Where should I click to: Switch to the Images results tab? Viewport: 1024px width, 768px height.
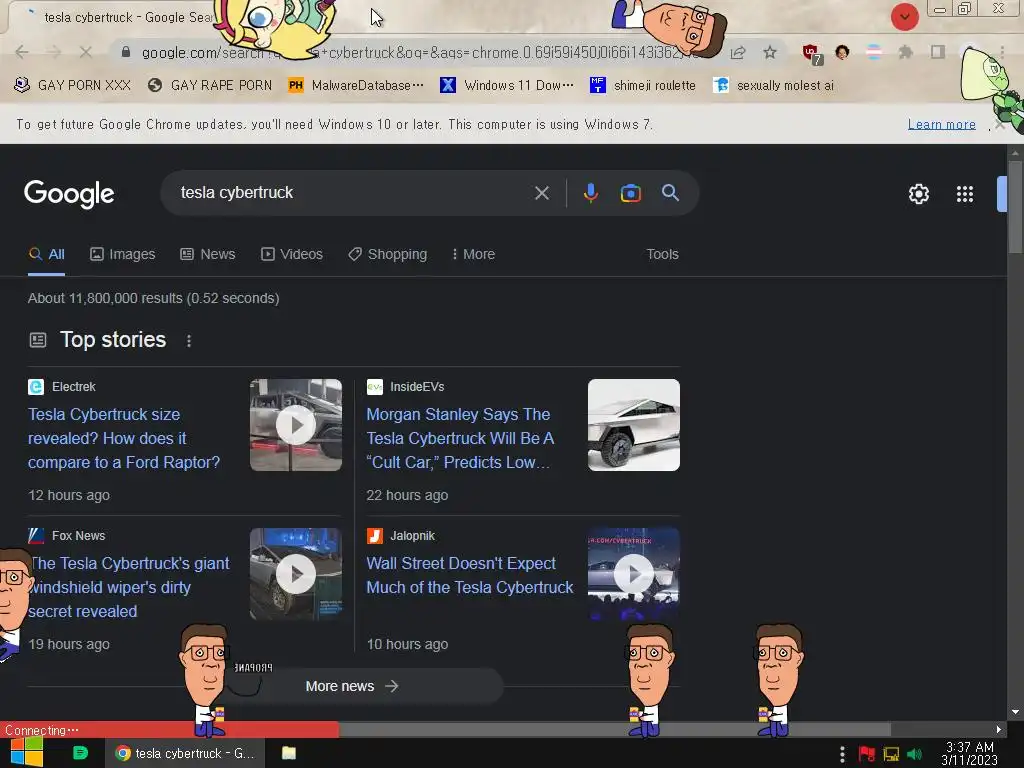click(x=123, y=254)
